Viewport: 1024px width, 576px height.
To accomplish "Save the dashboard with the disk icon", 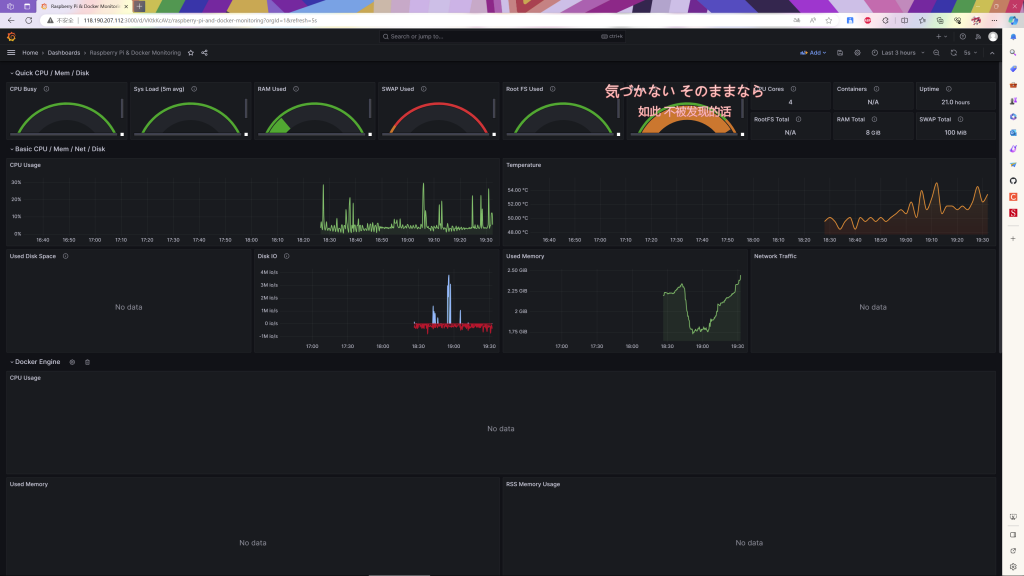I will [x=840, y=53].
